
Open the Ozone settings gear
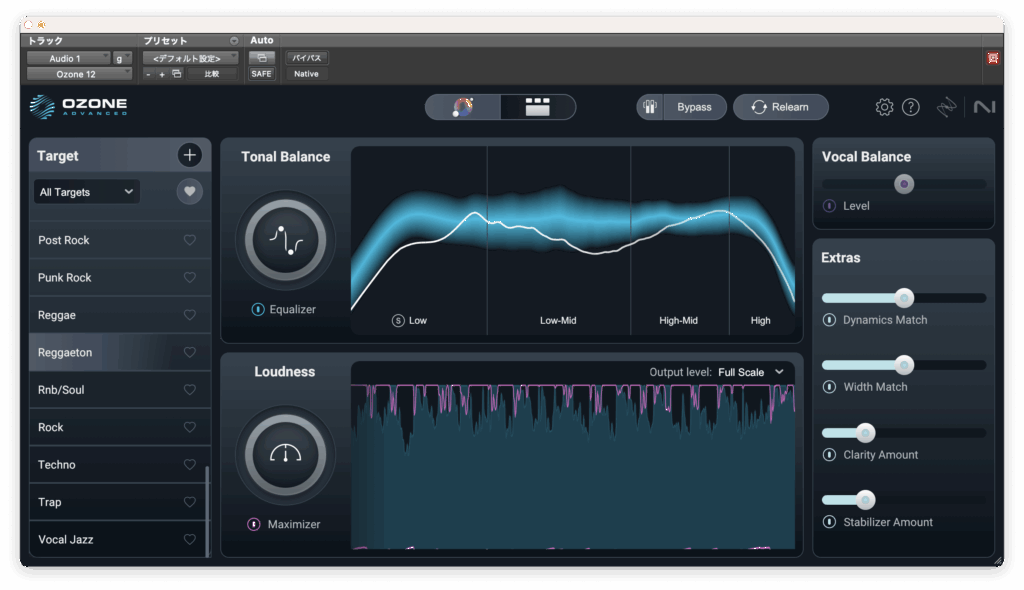[884, 107]
